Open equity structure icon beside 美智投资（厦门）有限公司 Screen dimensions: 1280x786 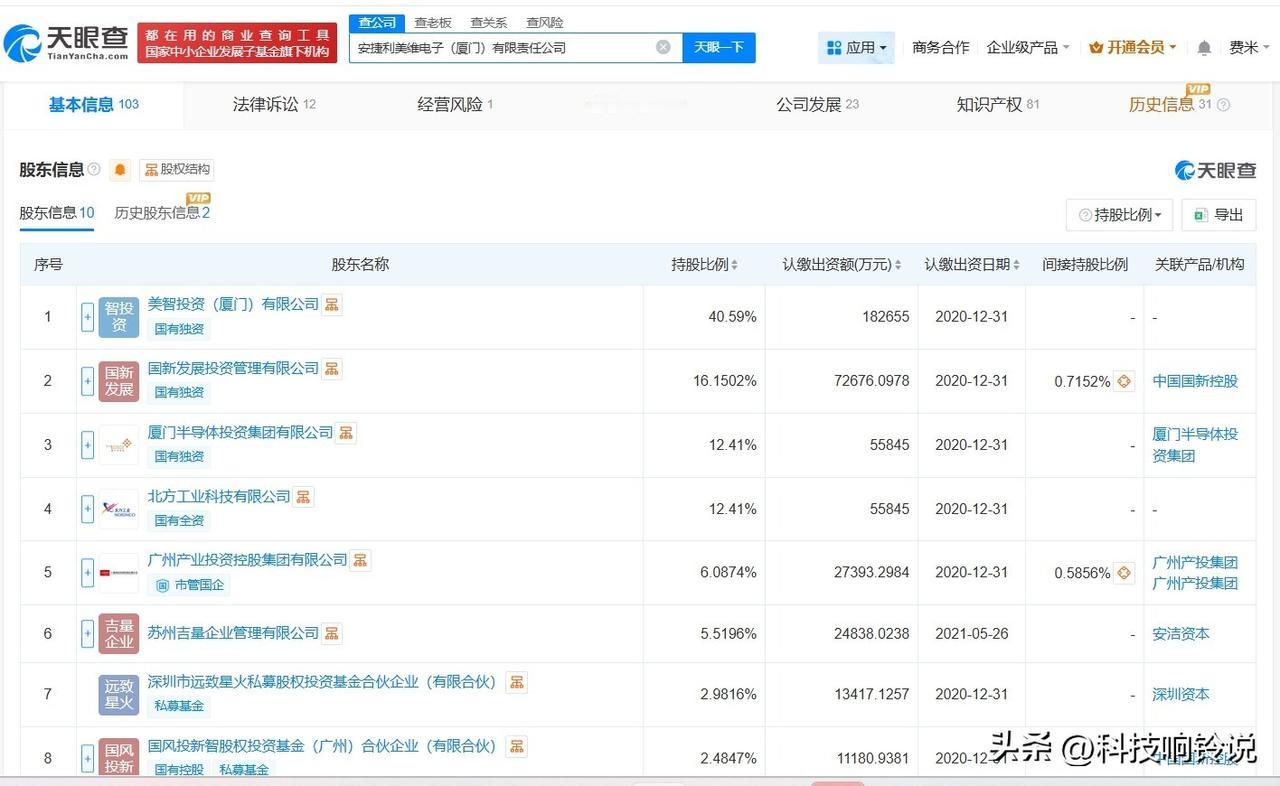point(332,304)
